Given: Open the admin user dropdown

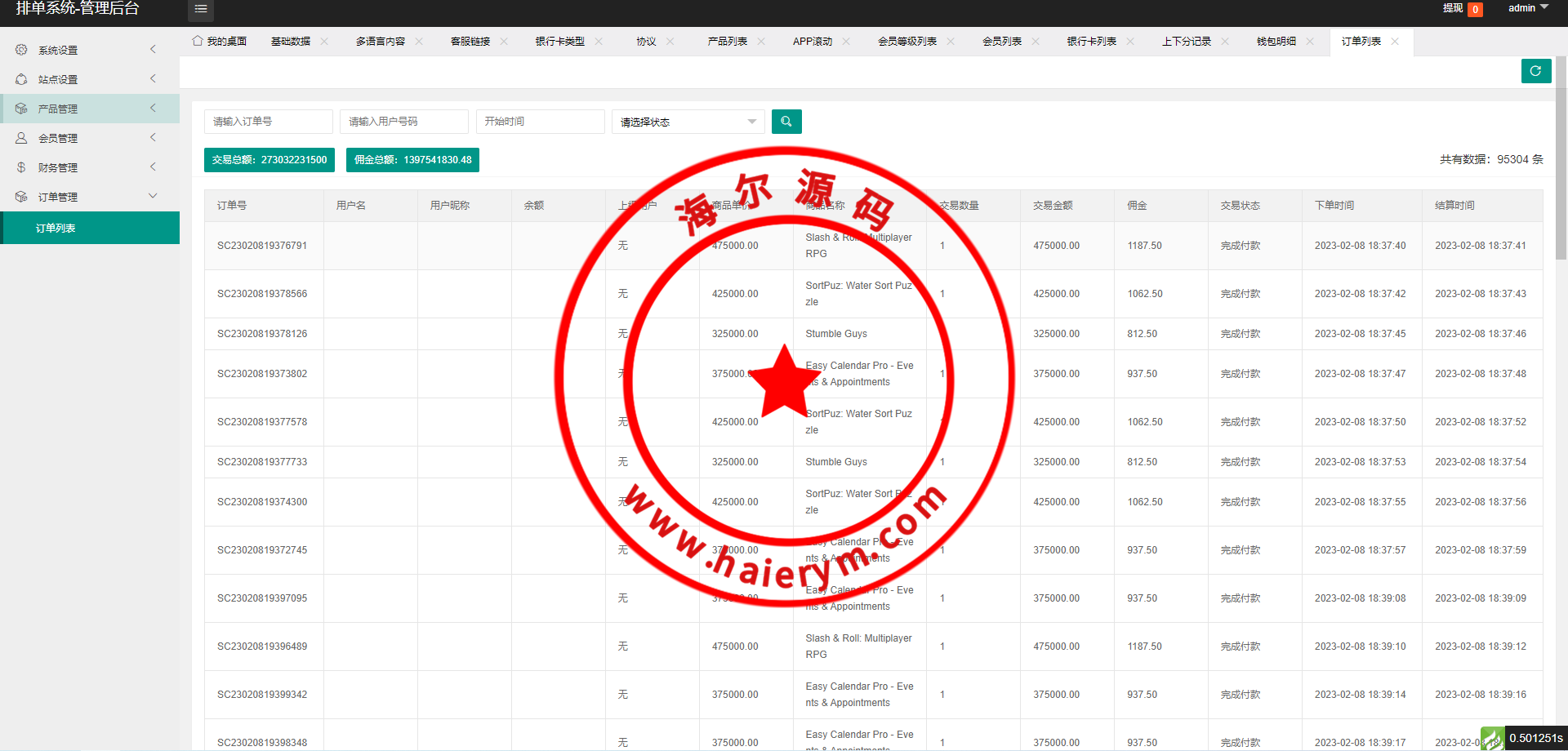Looking at the screenshot, I should tap(1527, 8).
